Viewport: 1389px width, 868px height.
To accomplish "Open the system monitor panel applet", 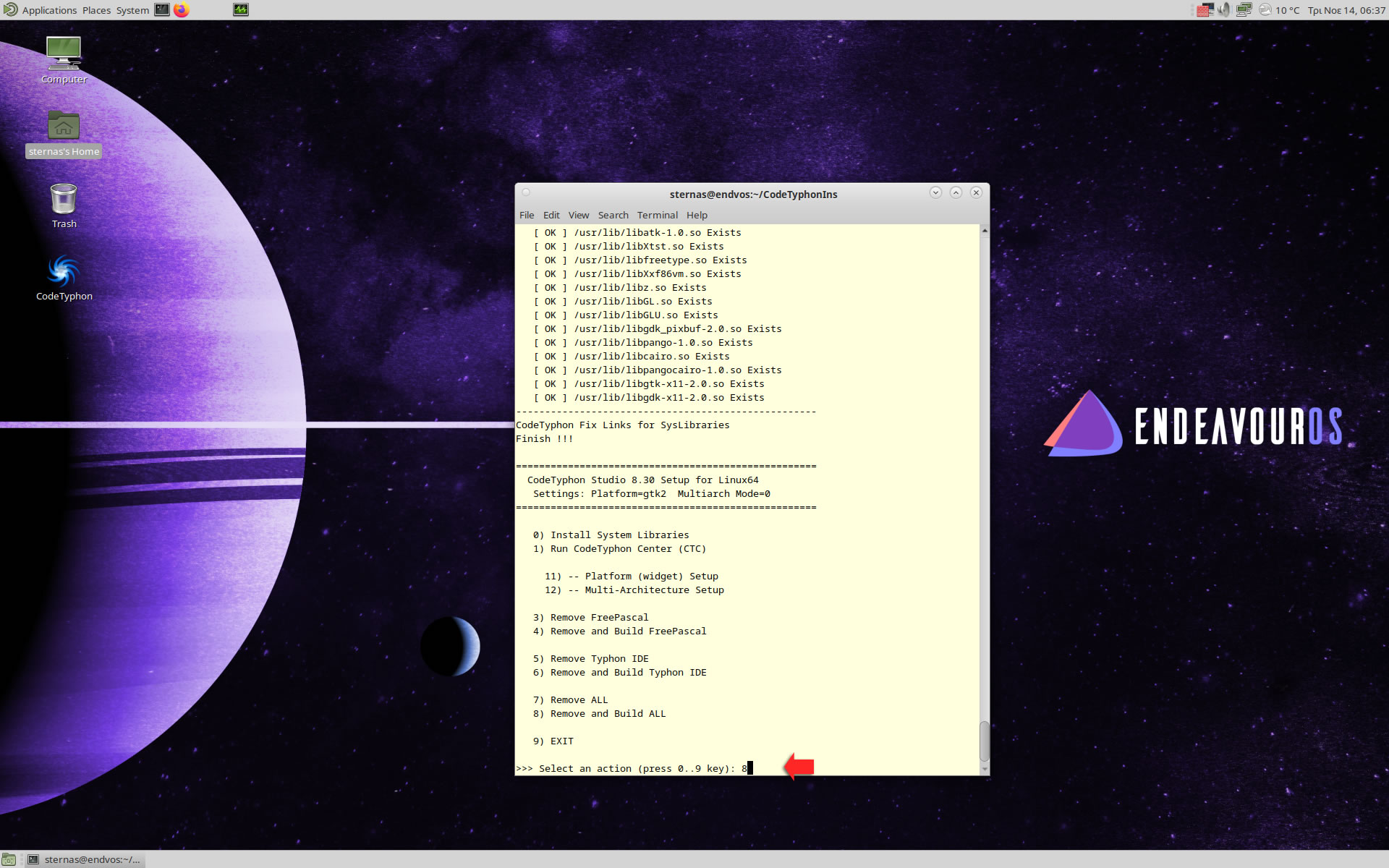I will click(241, 10).
